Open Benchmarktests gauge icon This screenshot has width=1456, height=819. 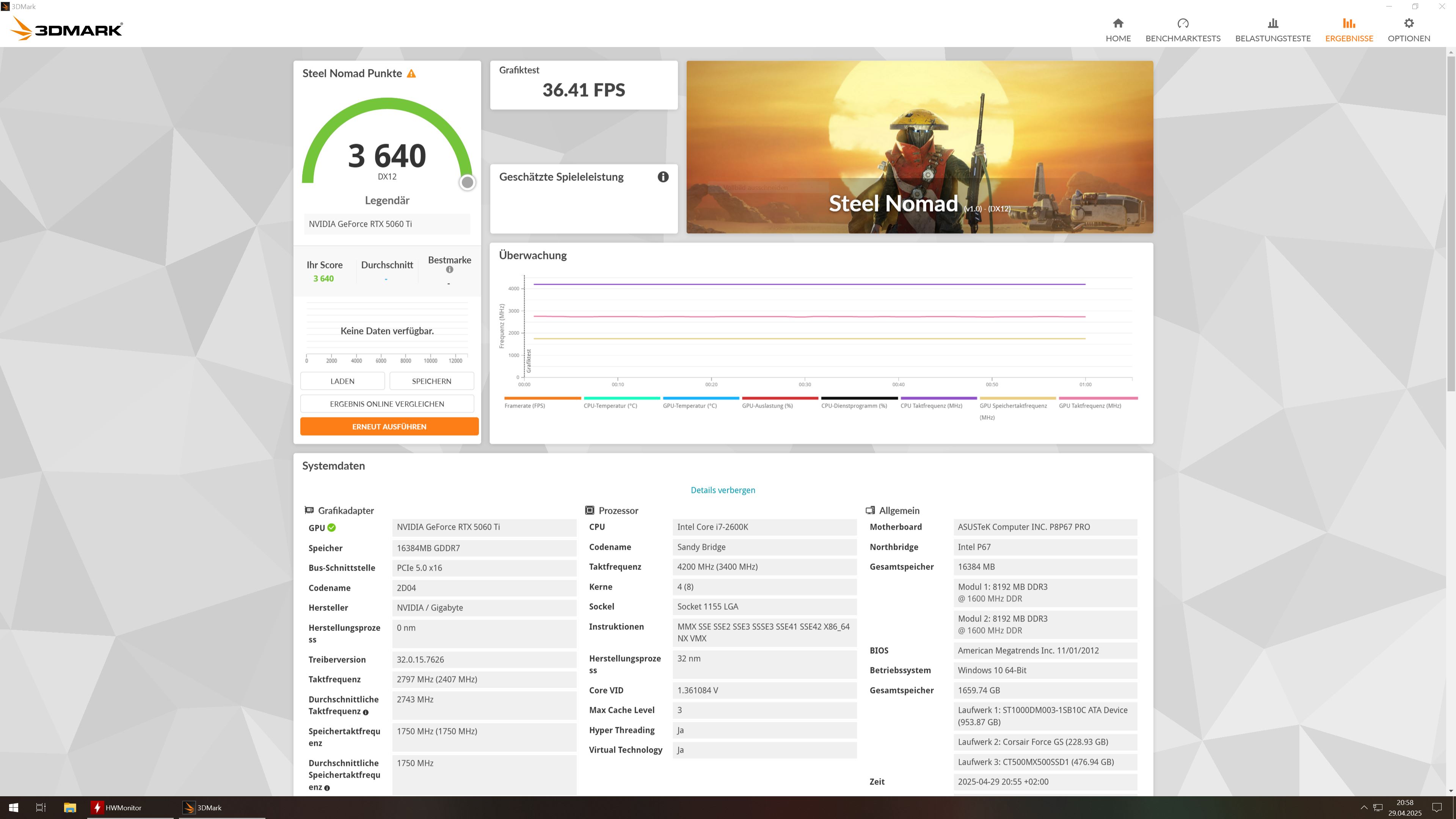[1183, 24]
